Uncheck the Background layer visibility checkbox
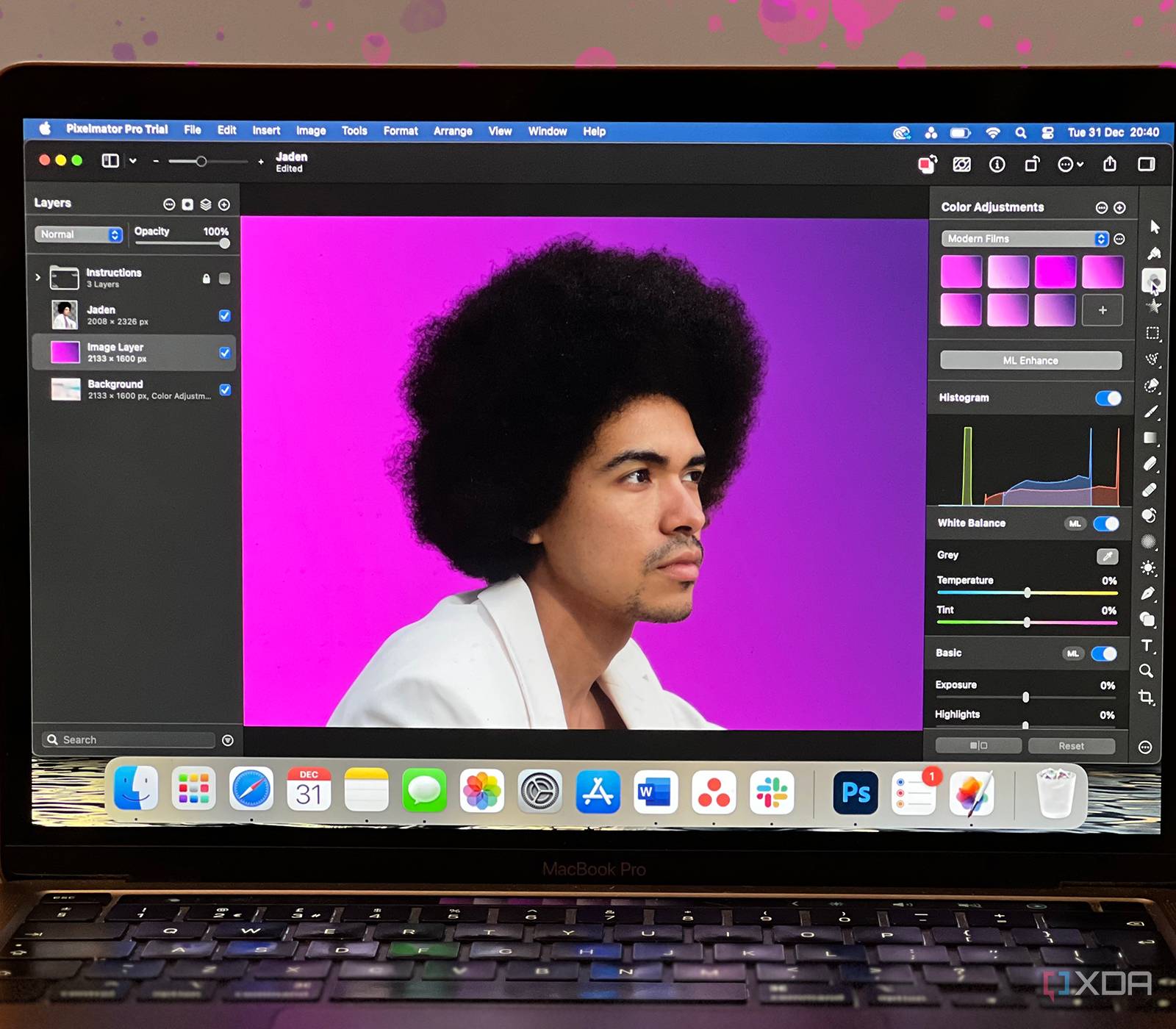This screenshot has height=1029, width=1176. pos(225,390)
